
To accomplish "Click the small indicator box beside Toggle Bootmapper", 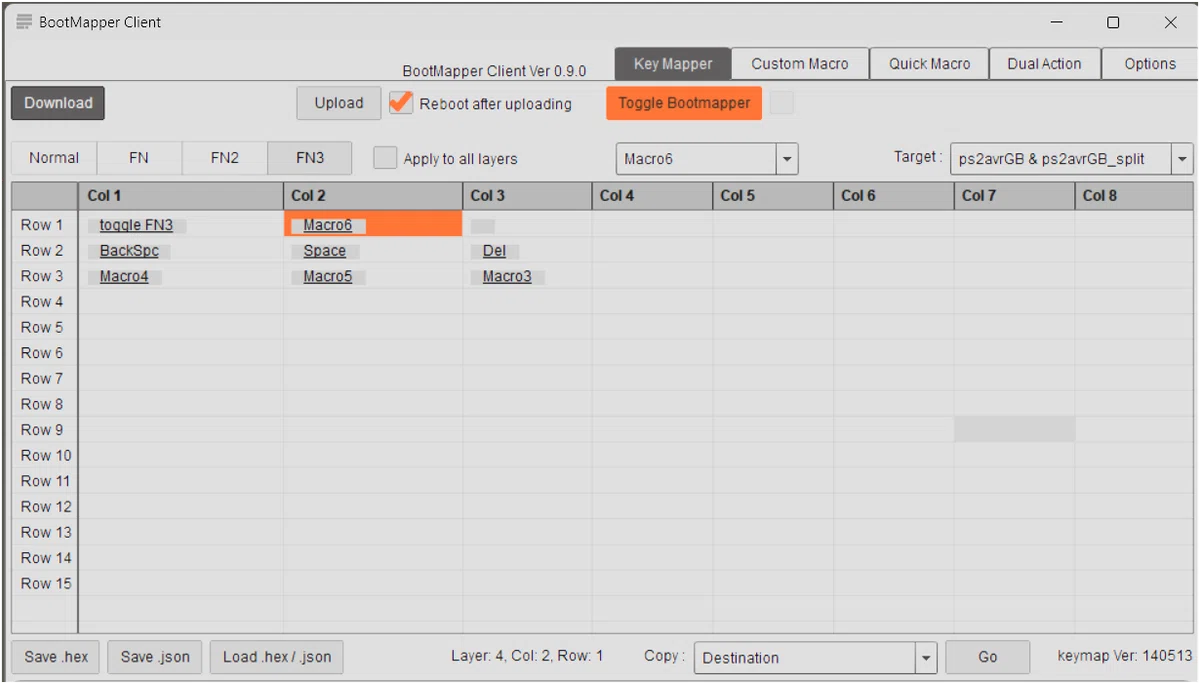I will point(782,103).
